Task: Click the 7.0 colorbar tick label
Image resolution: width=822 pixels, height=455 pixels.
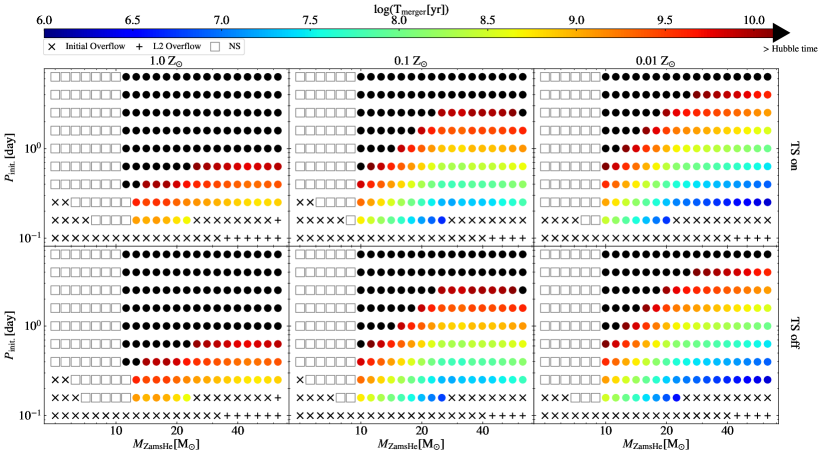Action: tap(221, 20)
